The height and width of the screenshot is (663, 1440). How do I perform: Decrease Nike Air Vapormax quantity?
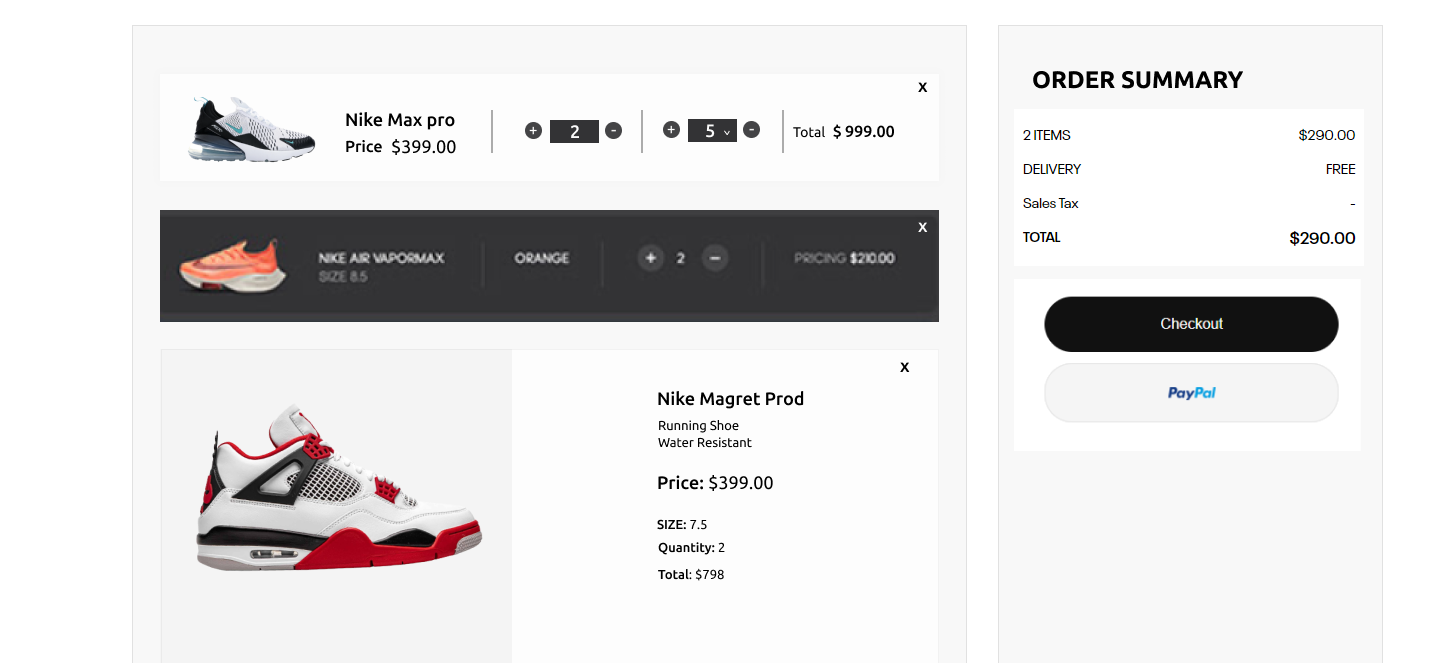point(714,258)
